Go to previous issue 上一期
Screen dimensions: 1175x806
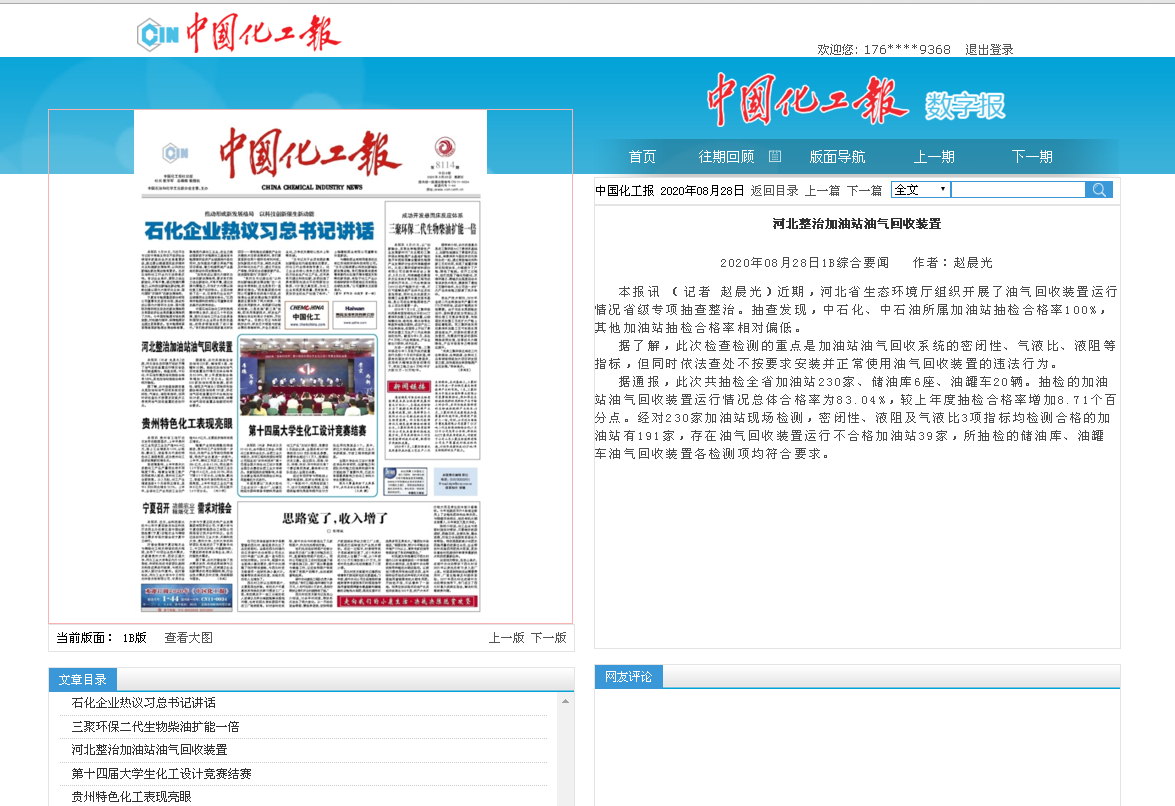pyautogui.click(x=934, y=157)
